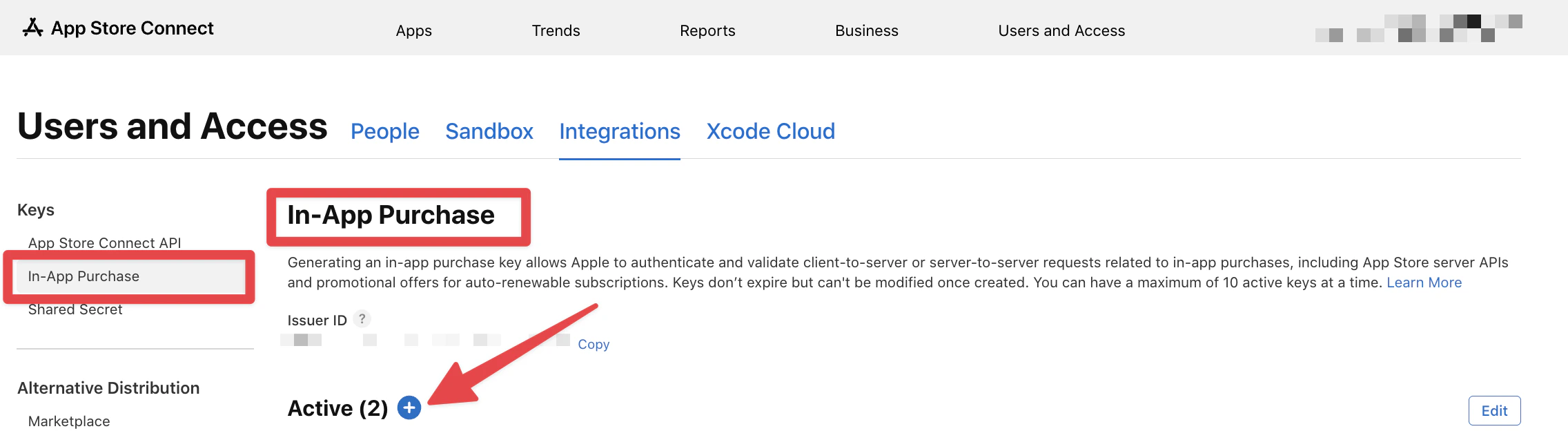Viewport: 1568px width, 440px height.
Task: Open Shared Secret in the sidebar
Action: tap(75, 309)
